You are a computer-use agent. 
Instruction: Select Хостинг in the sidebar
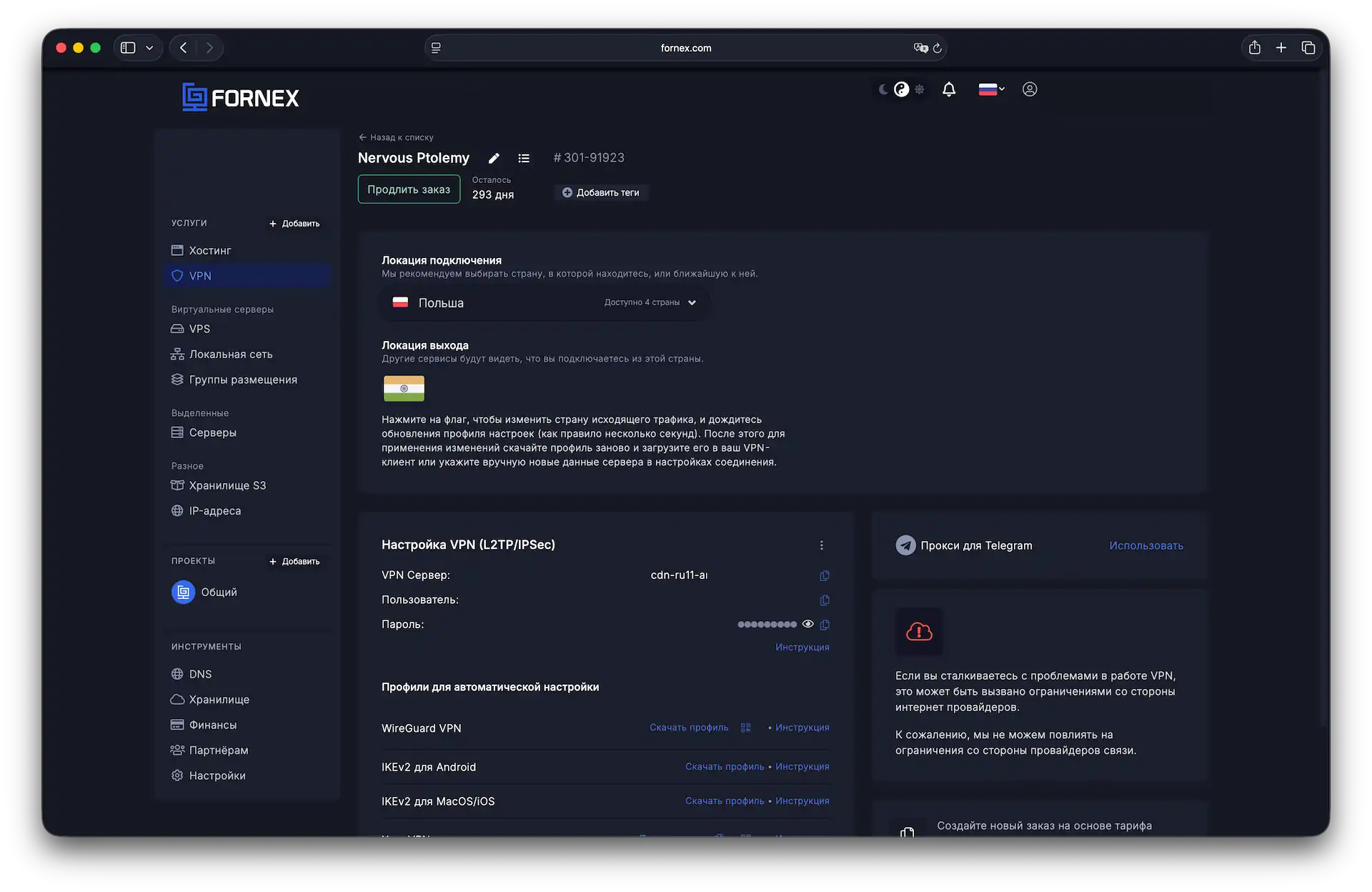(209, 250)
